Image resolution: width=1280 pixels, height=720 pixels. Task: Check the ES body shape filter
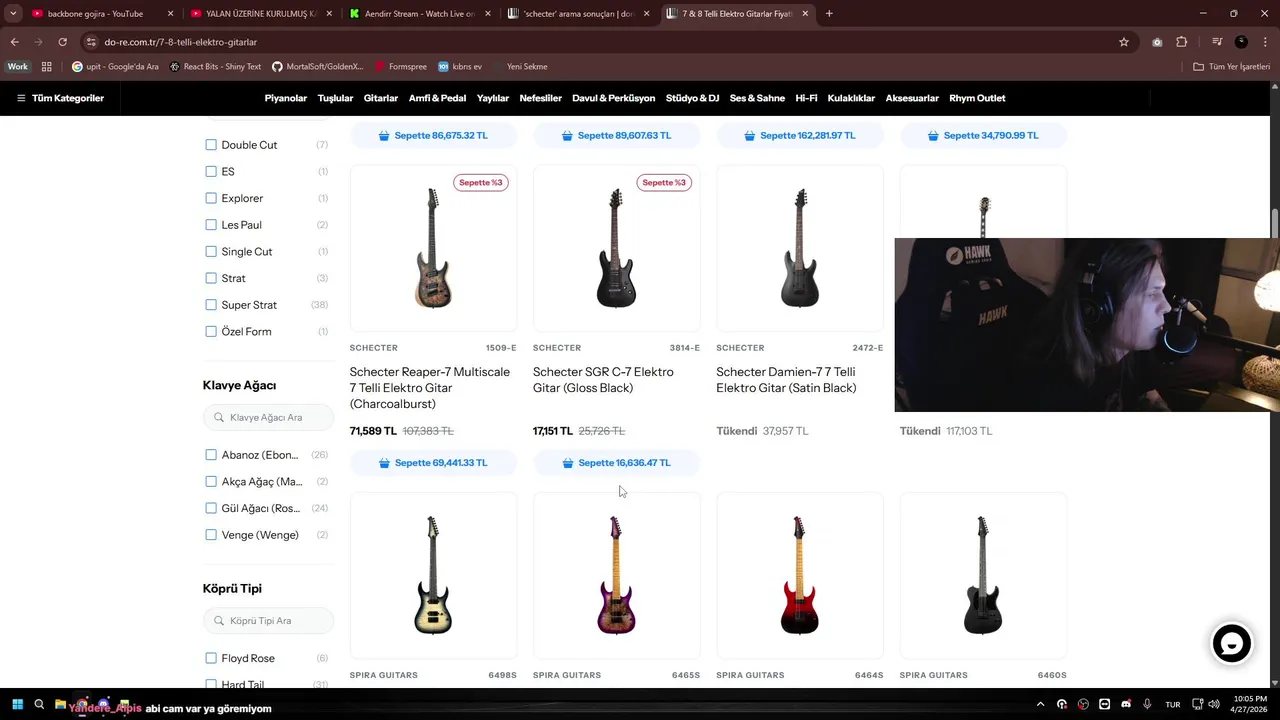click(211, 172)
